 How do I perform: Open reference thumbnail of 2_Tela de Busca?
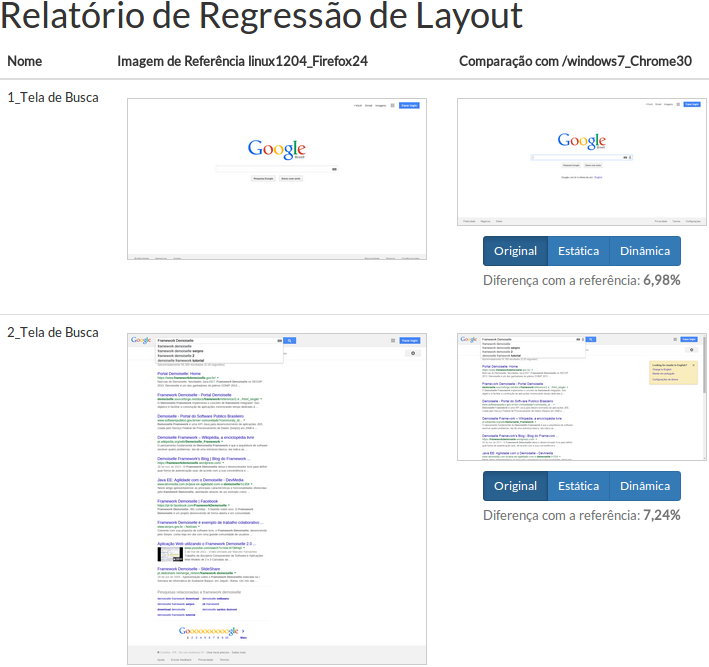[x=277, y=499]
